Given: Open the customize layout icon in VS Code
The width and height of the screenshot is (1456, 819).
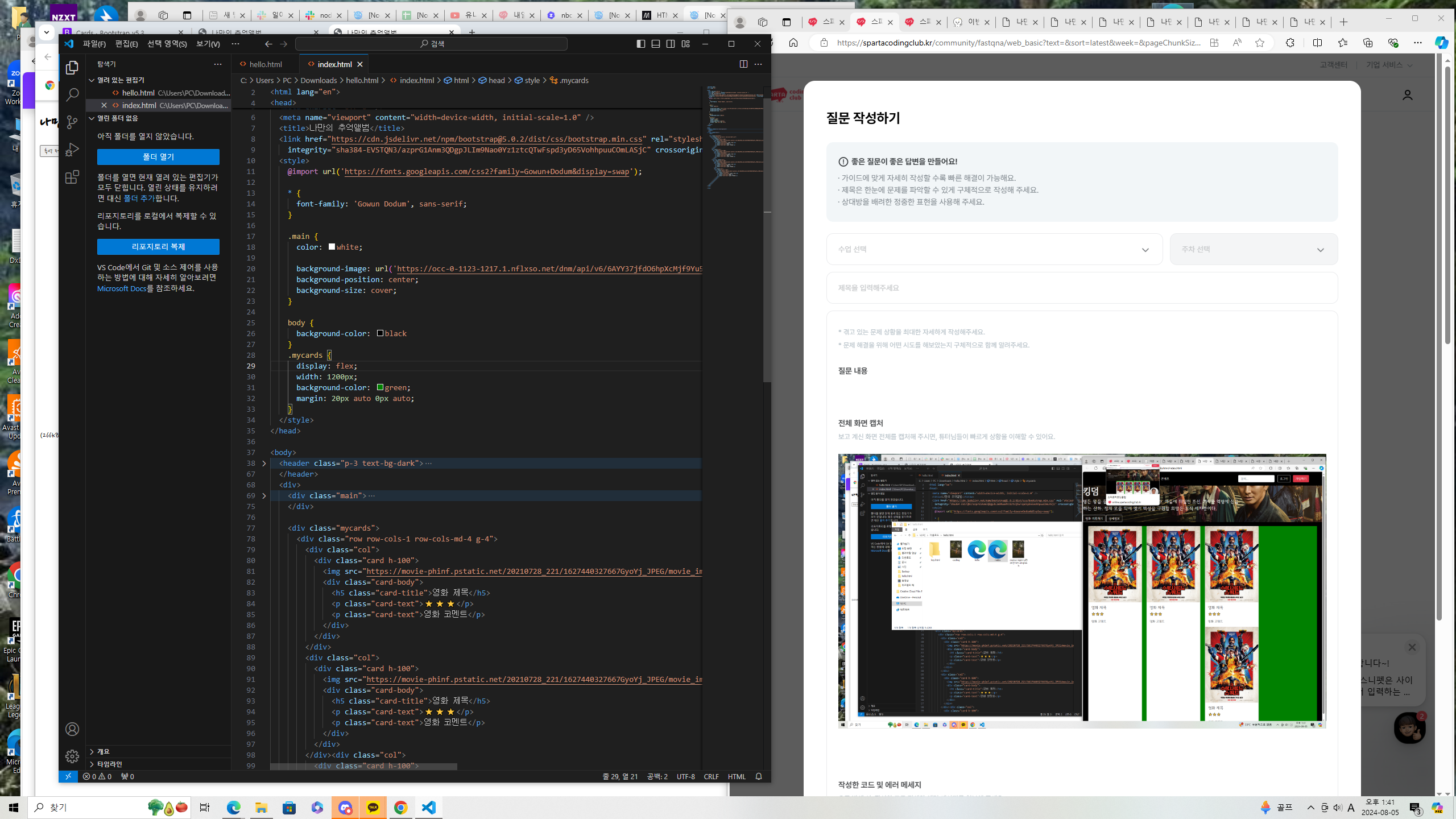Looking at the screenshot, I should 686,44.
